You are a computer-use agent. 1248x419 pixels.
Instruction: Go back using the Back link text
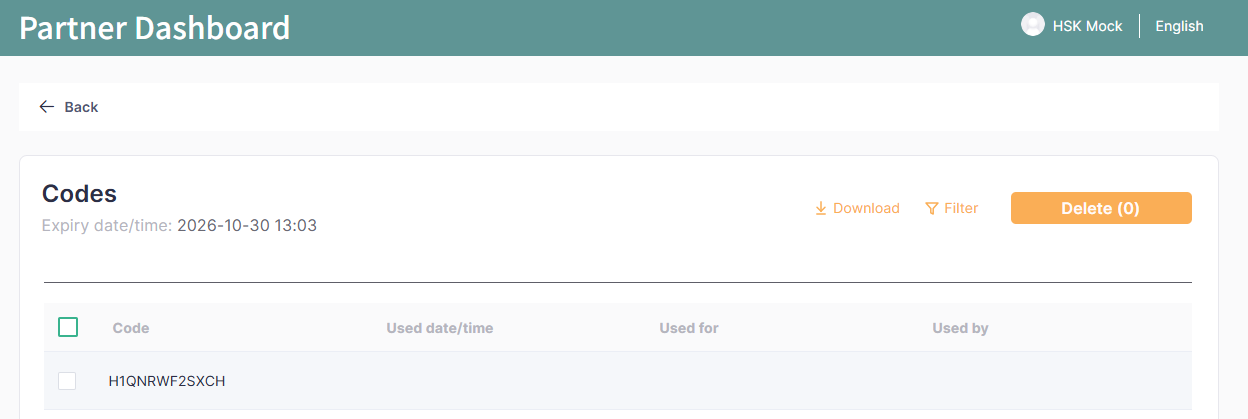tap(81, 107)
